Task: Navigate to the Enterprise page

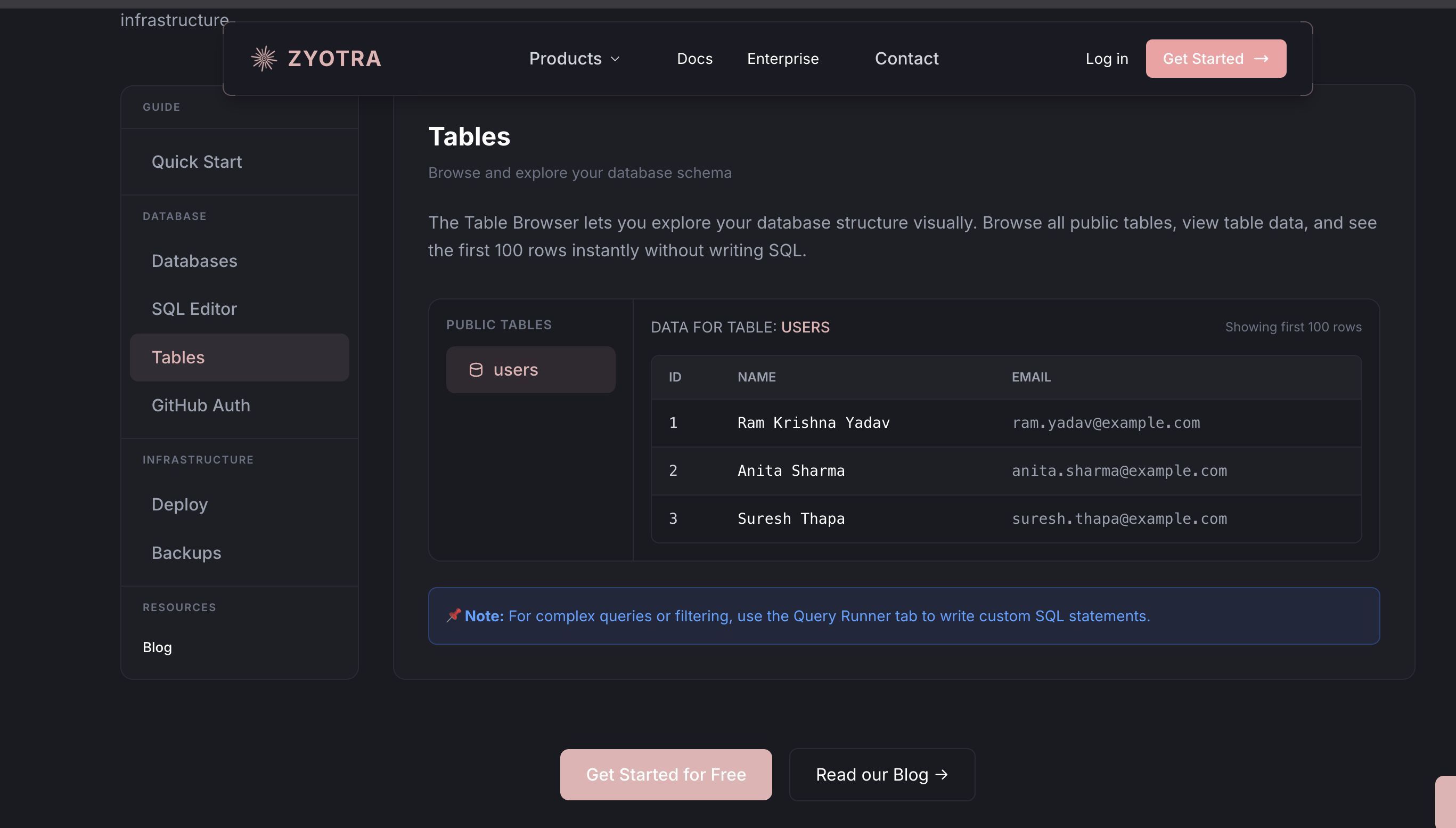Action: coord(782,58)
